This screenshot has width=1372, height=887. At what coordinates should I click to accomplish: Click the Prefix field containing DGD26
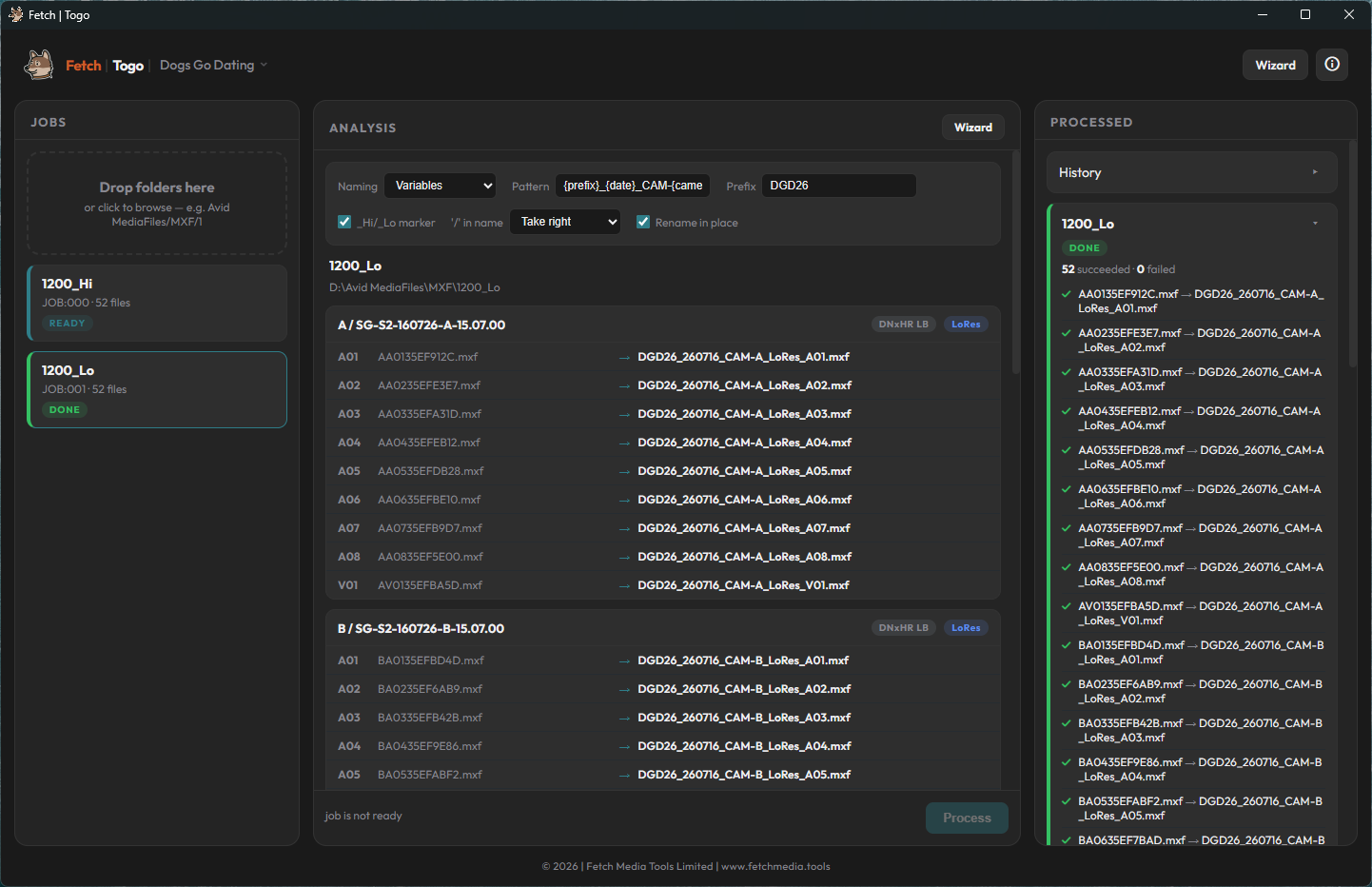point(838,186)
